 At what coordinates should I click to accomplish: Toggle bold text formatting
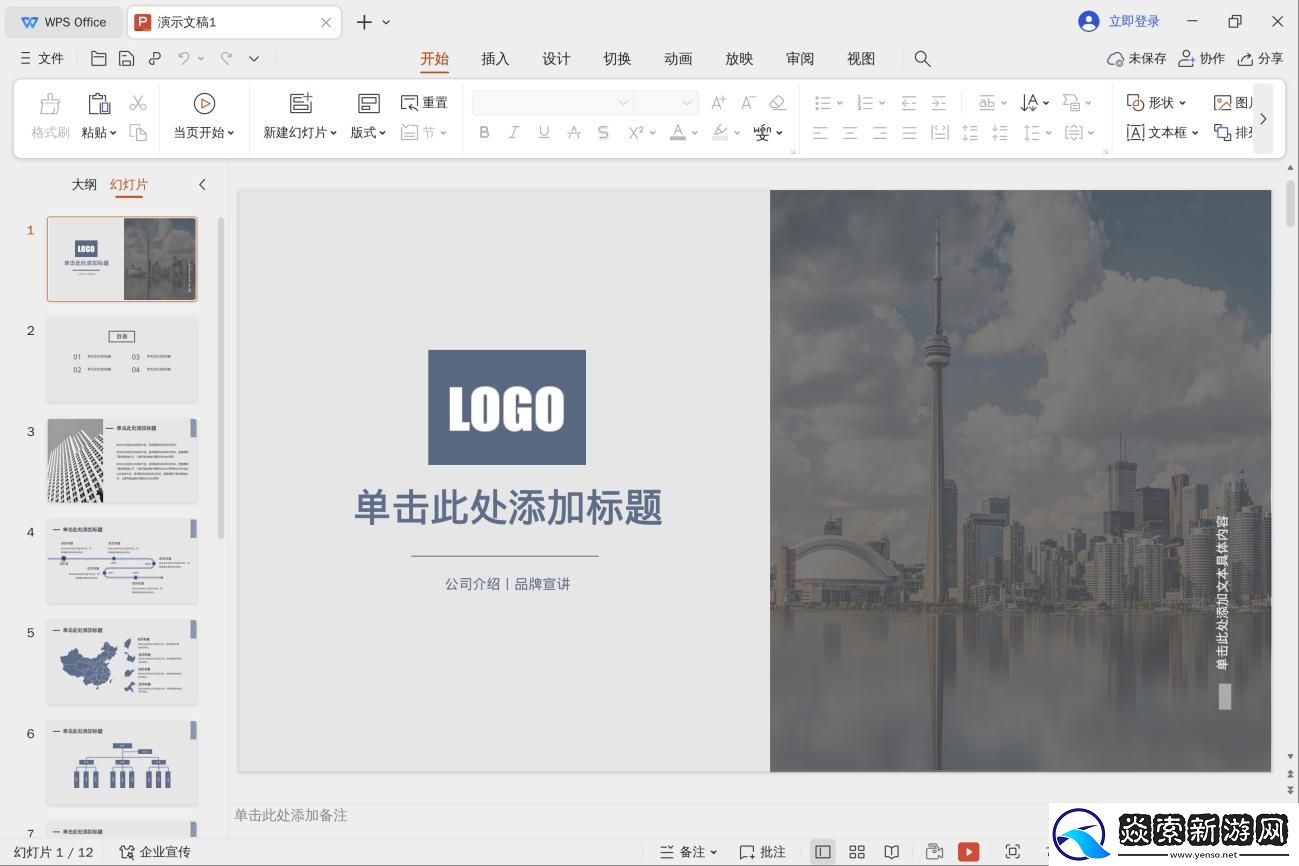click(x=484, y=132)
